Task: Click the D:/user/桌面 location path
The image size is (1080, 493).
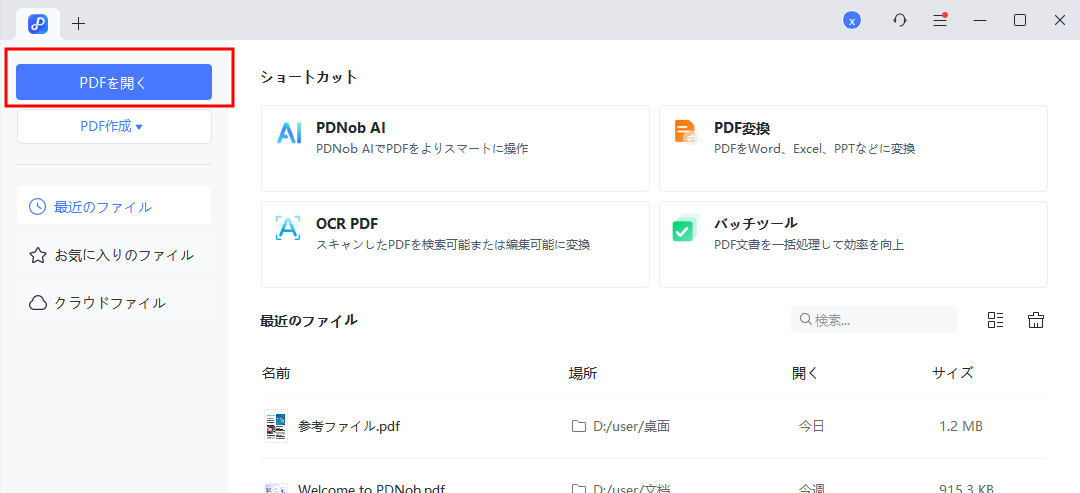Action: click(x=632, y=426)
